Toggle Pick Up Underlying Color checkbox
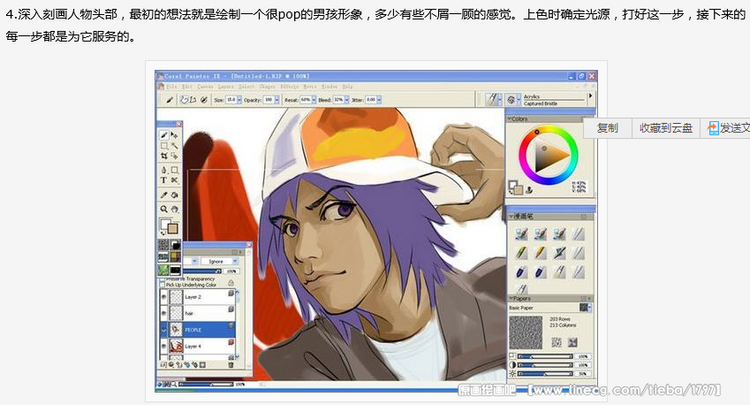The image size is (750, 405). click(163, 285)
